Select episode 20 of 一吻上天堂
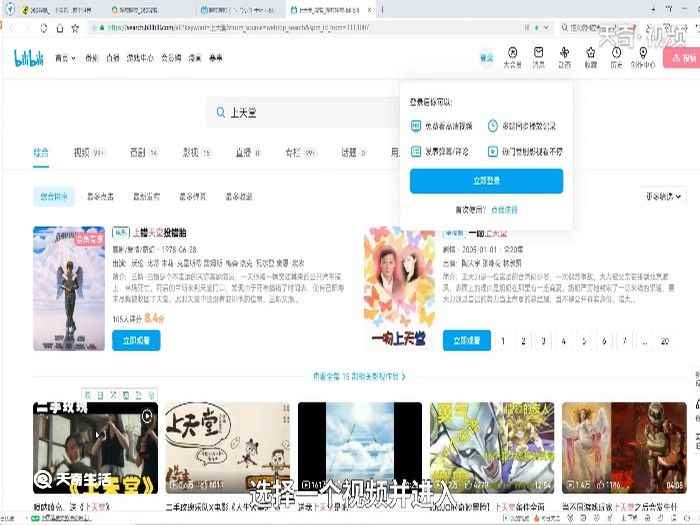 (665, 342)
